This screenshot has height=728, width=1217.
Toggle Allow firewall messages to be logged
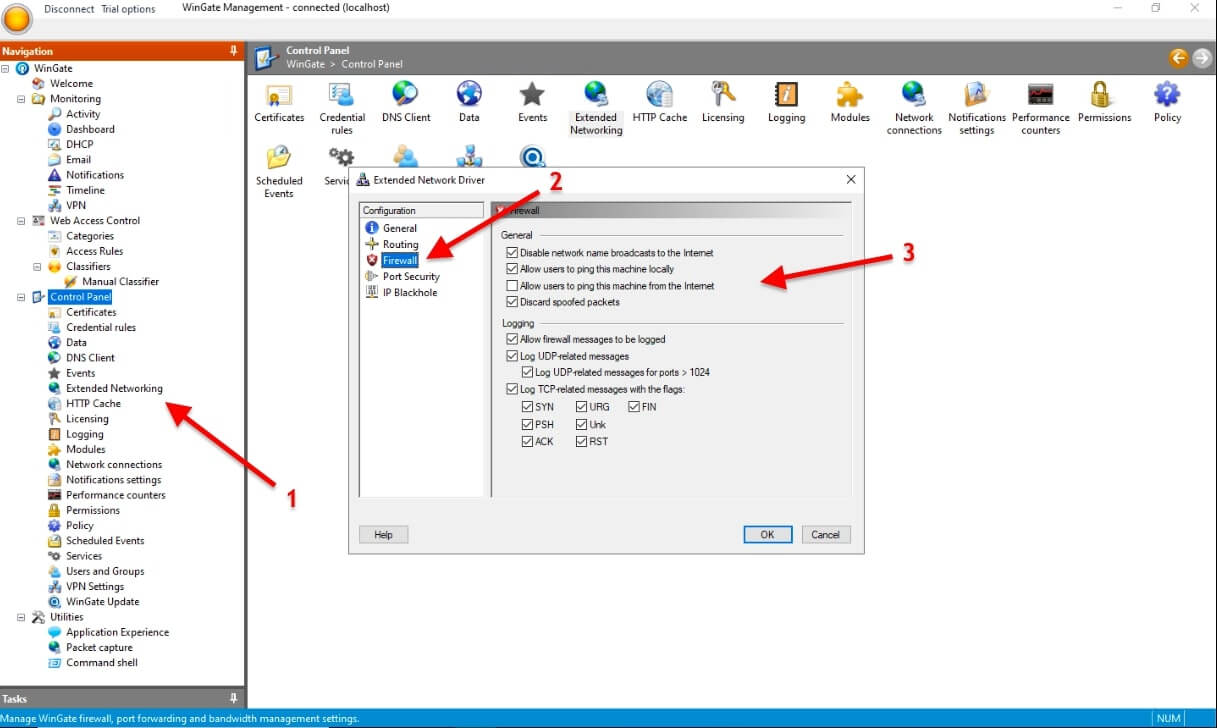[x=513, y=340]
